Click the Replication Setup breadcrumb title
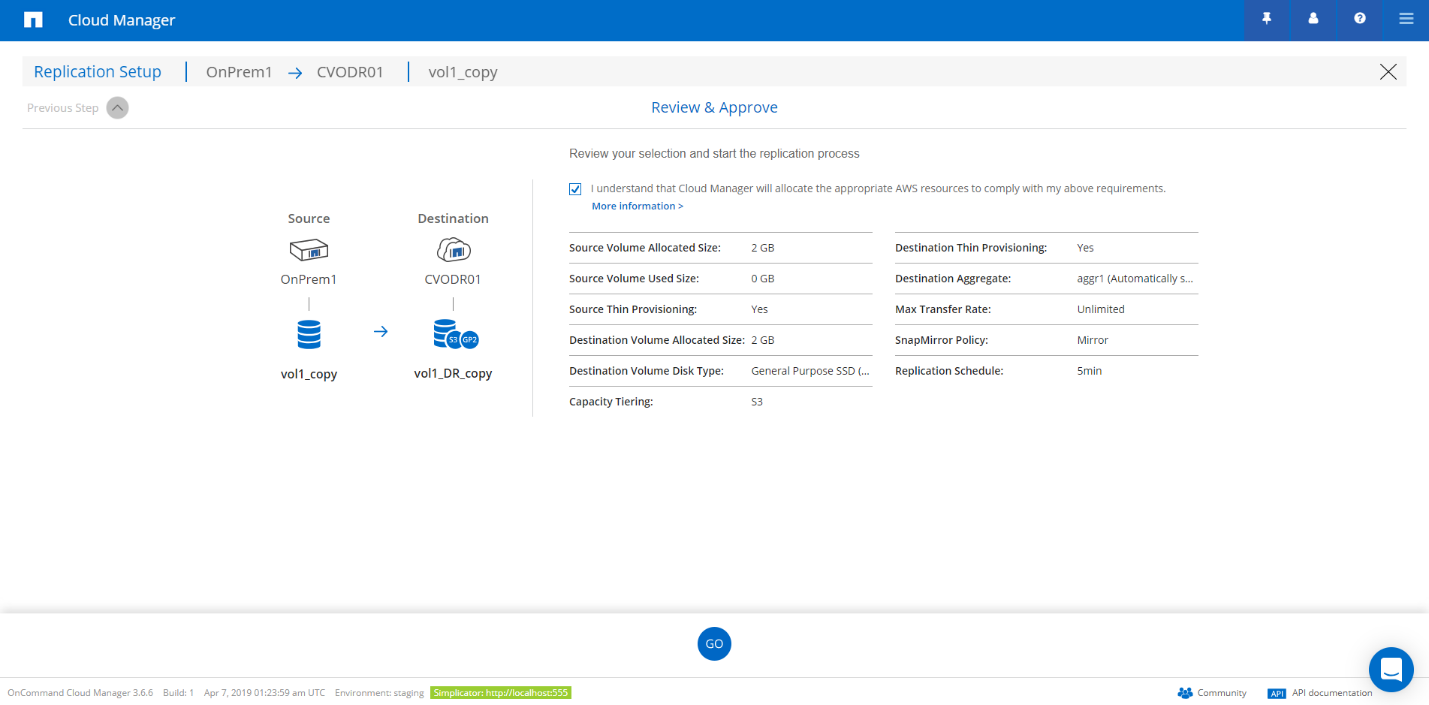Viewport: 1429px width, 705px height. point(97,72)
